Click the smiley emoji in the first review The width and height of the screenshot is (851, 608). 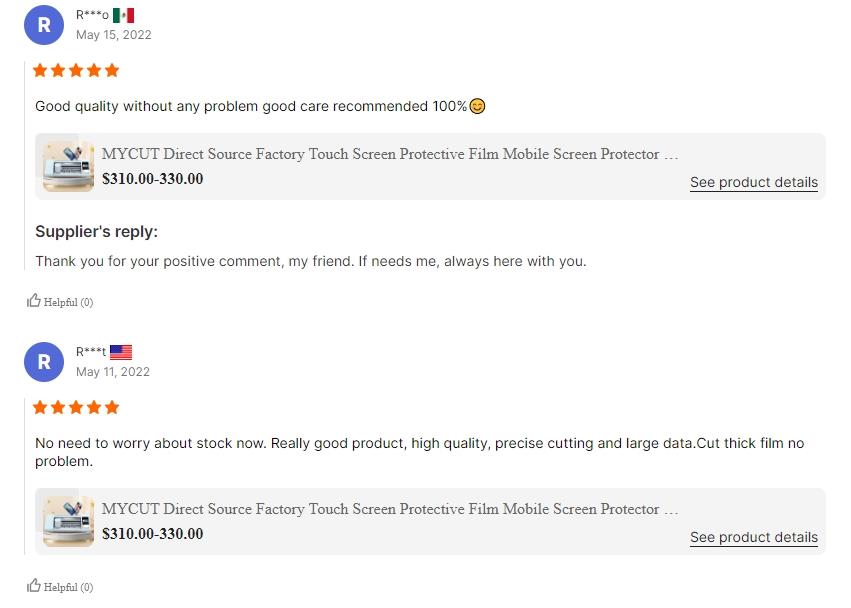(x=478, y=106)
